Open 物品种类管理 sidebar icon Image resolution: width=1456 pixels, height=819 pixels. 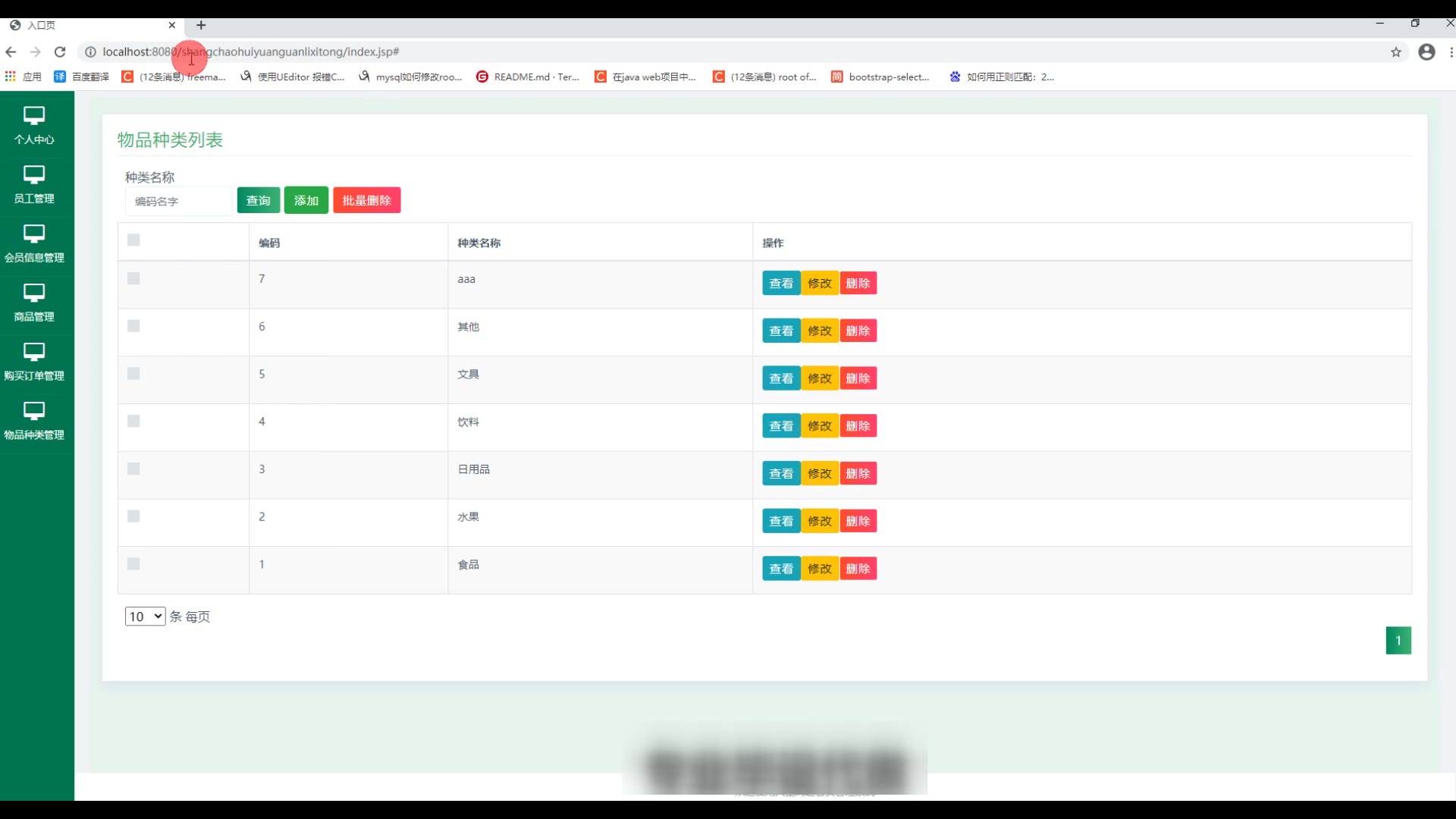coord(34,411)
